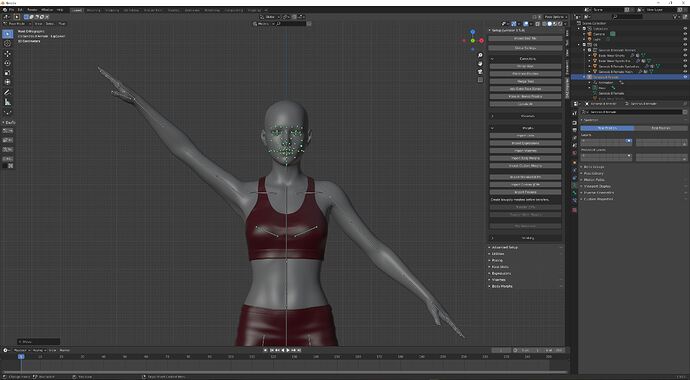Select the Pose Position toggle button
Screen dimensions: 690x380
click(x=607, y=128)
